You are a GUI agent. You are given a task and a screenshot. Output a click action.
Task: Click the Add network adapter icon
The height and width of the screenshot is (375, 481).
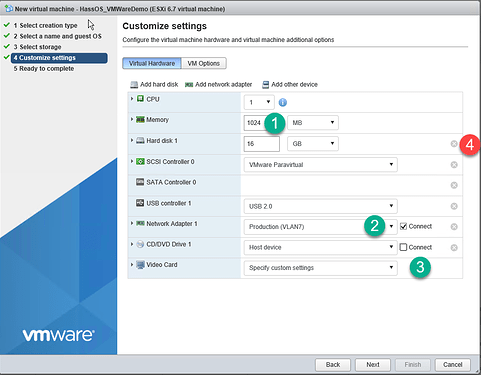click(189, 85)
